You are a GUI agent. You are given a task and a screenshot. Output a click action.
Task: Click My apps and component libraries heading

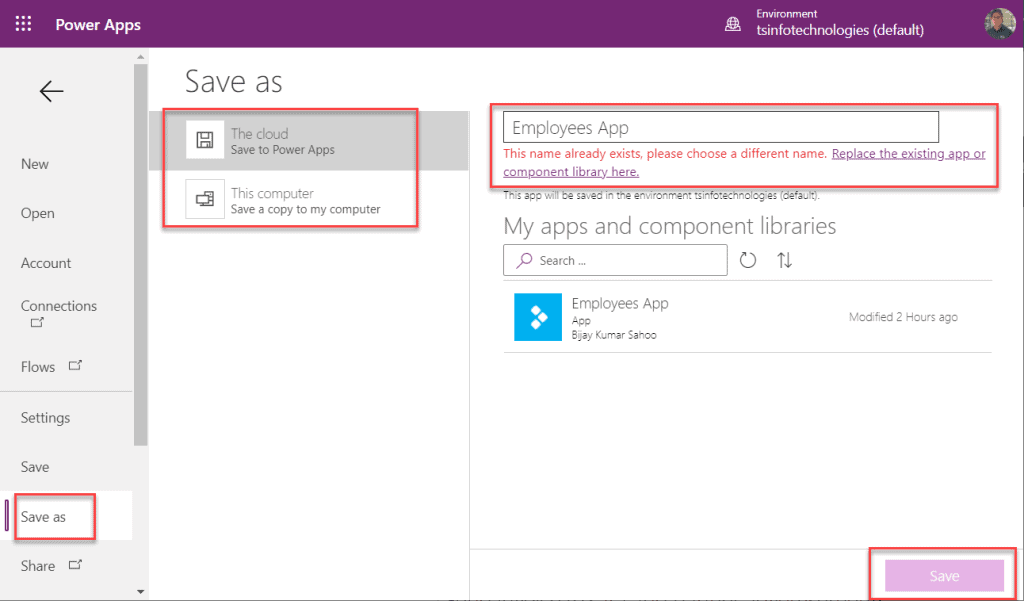[x=669, y=226]
